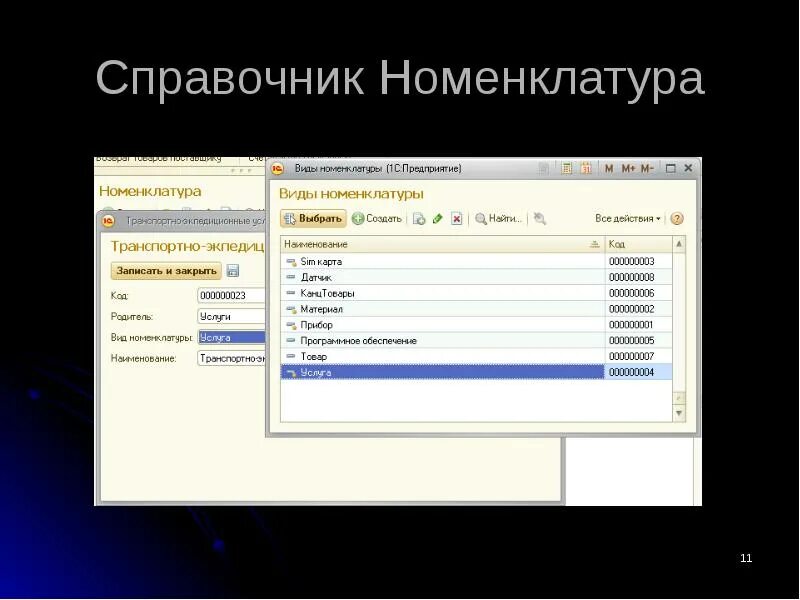Click Вид номенклатуры field Услуга
Image resolution: width=800 pixels, height=600 pixels.
[232, 337]
